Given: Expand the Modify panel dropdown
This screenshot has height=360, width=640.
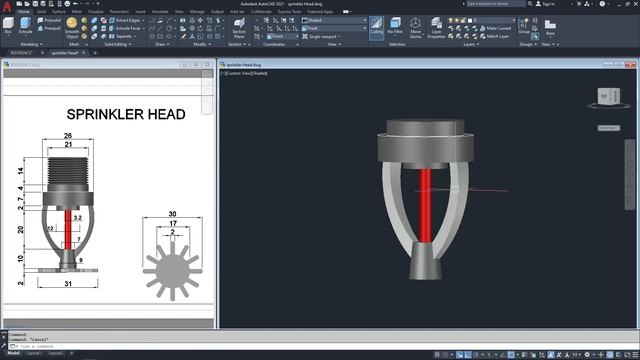Looking at the screenshot, I should (x=202, y=44).
